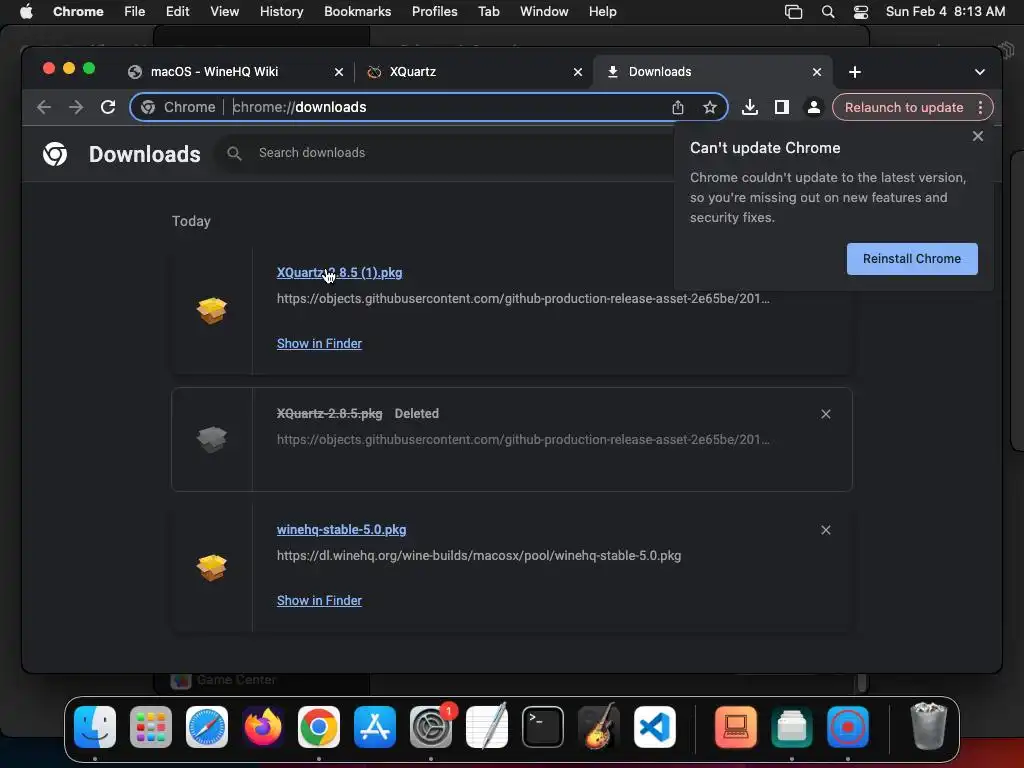Click Reinstall Chrome button
1024x768 pixels.
[912, 259]
